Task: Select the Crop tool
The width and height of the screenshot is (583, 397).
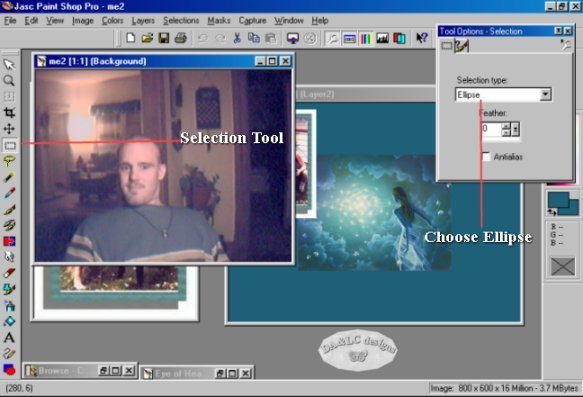Action: (x=9, y=113)
